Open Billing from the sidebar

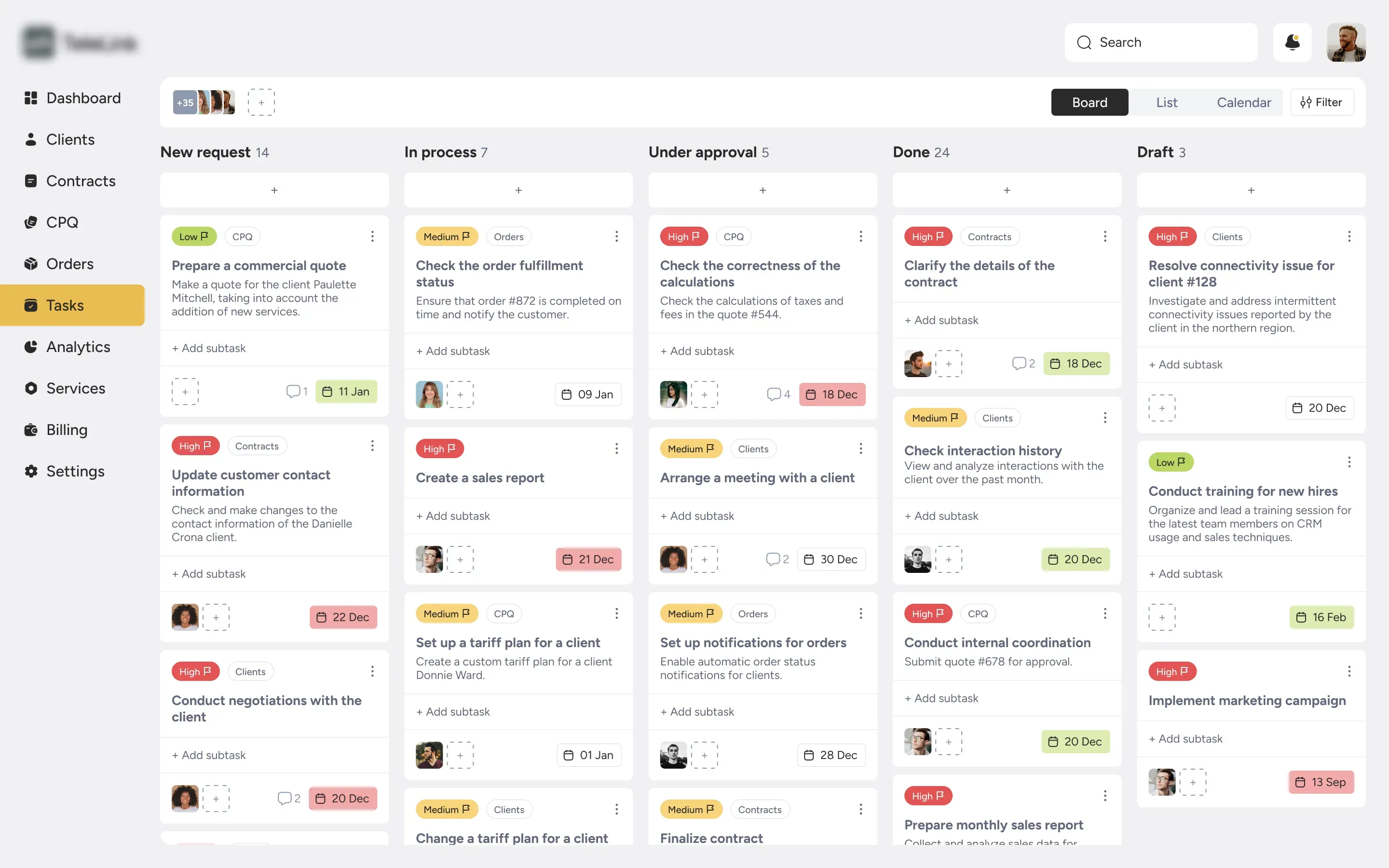[x=67, y=429]
